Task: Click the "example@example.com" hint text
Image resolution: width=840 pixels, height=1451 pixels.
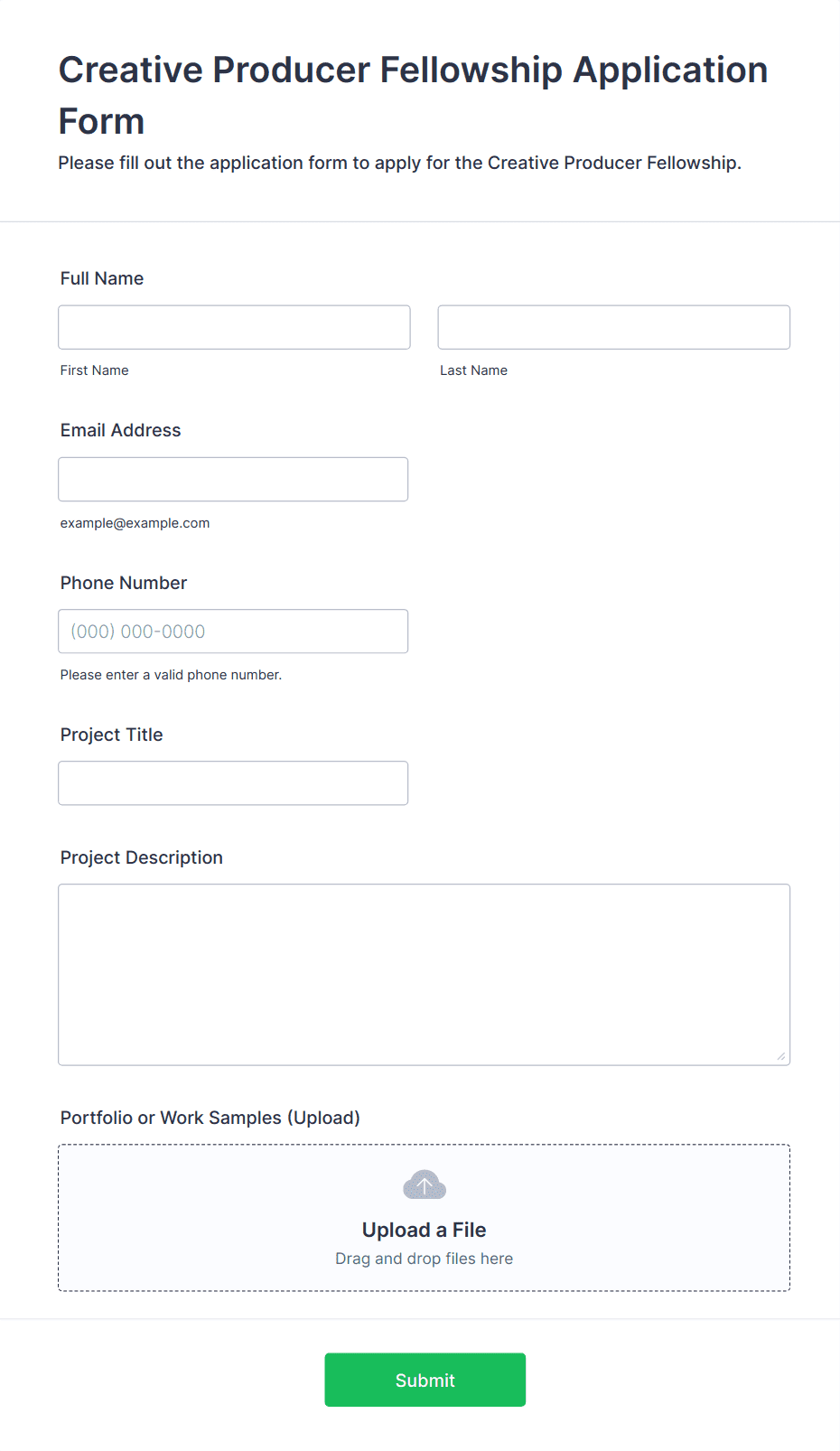Action: [x=135, y=523]
